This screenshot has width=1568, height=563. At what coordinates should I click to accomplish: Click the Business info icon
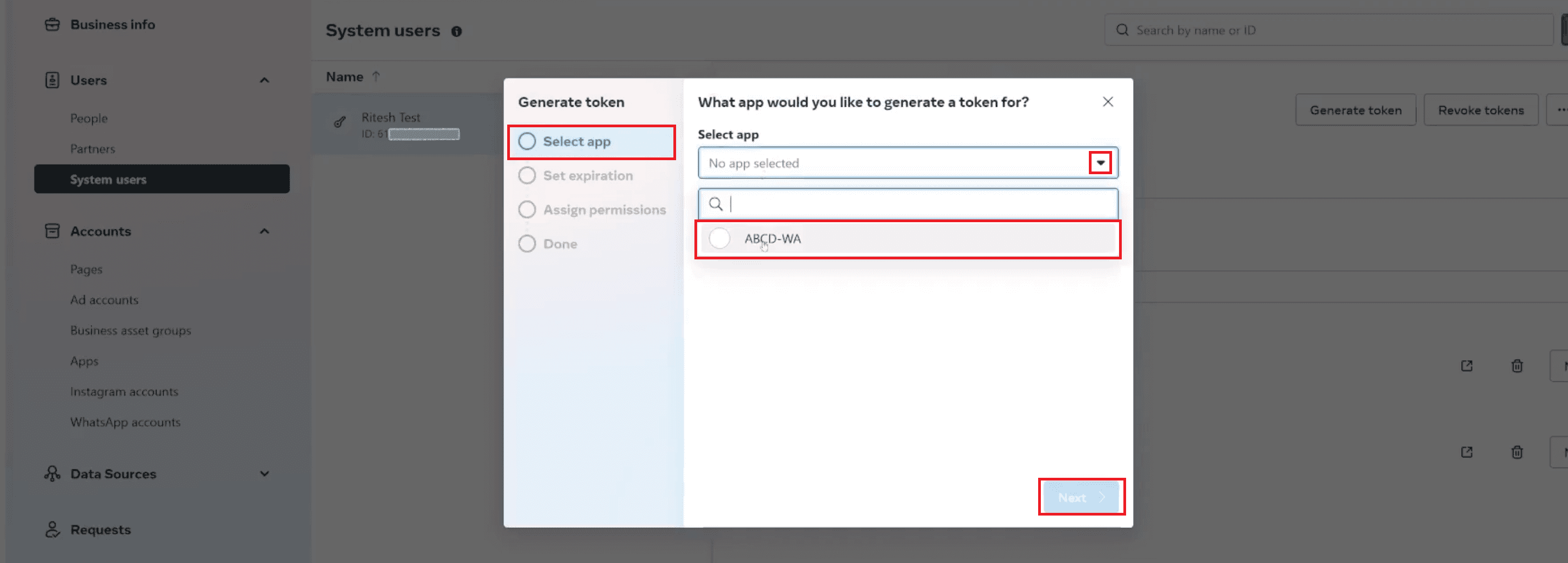click(53, 23)
